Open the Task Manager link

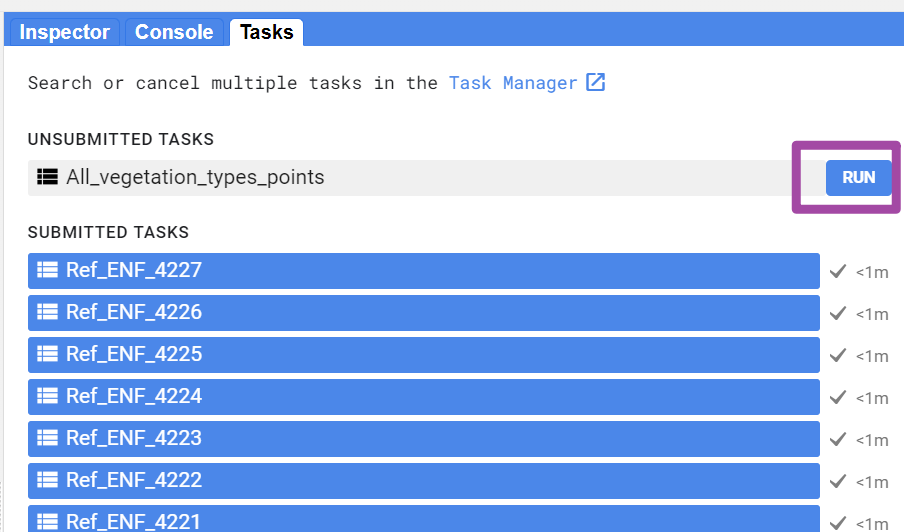click(x=513, y=83)
